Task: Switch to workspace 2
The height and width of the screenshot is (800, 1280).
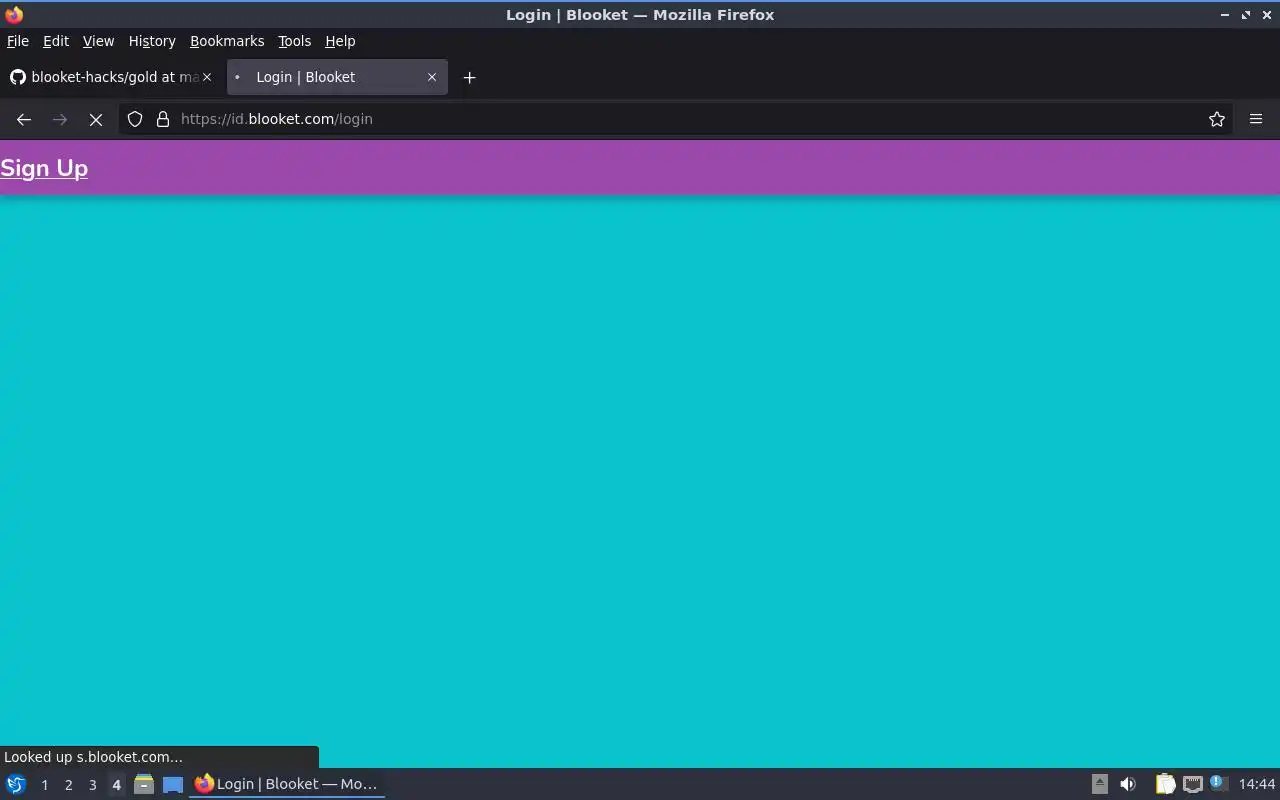Action: coord(68,785)
